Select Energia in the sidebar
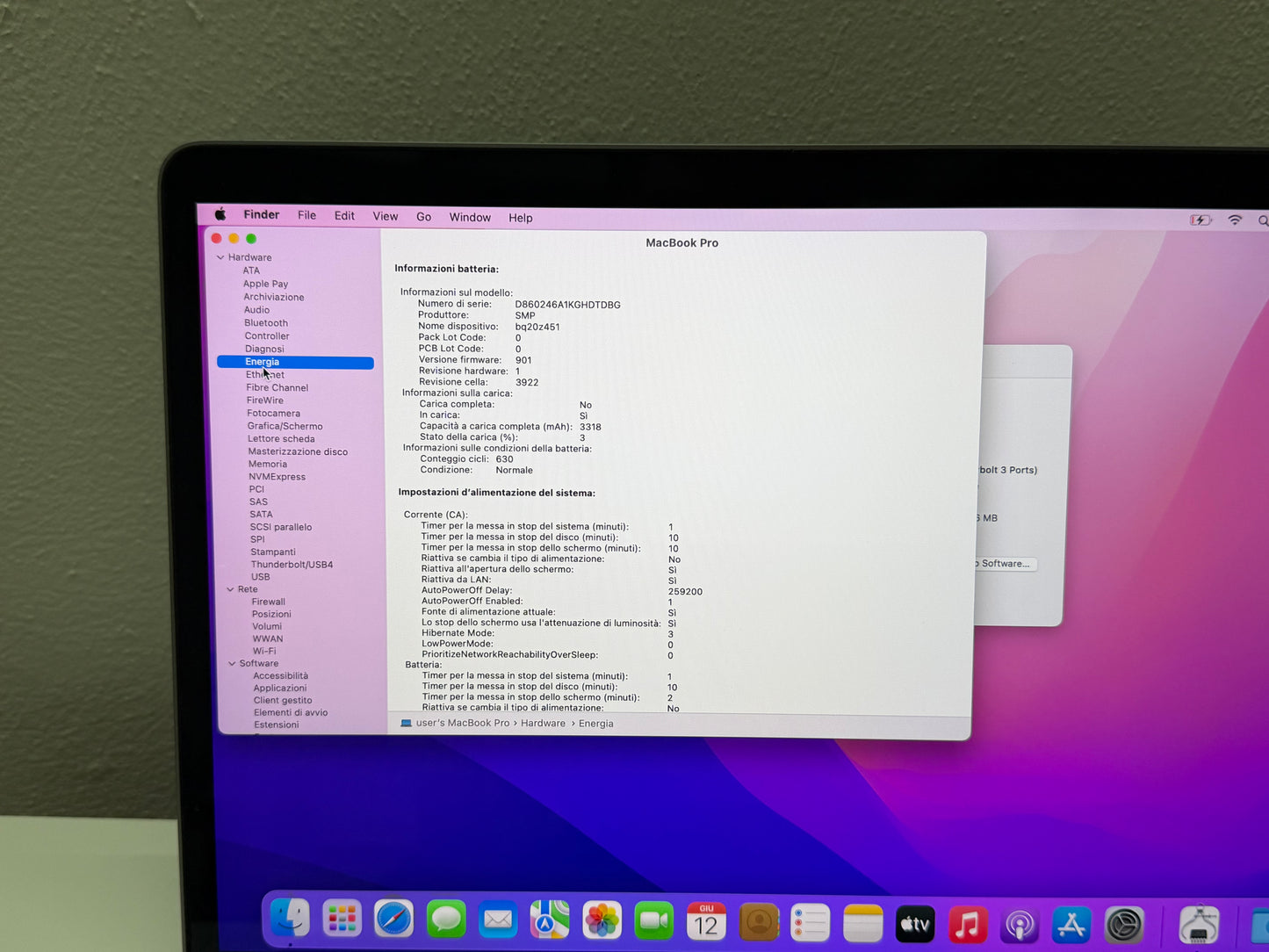Viewport: 1269px width, 952px height. pyautogui.click(x=295, y=362)
